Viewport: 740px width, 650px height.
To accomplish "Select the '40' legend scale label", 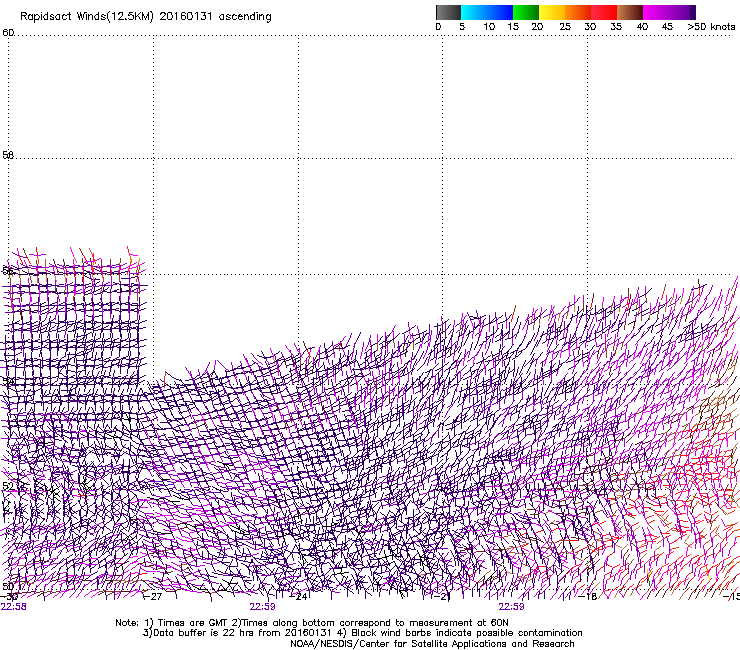I will click(642, 27).
